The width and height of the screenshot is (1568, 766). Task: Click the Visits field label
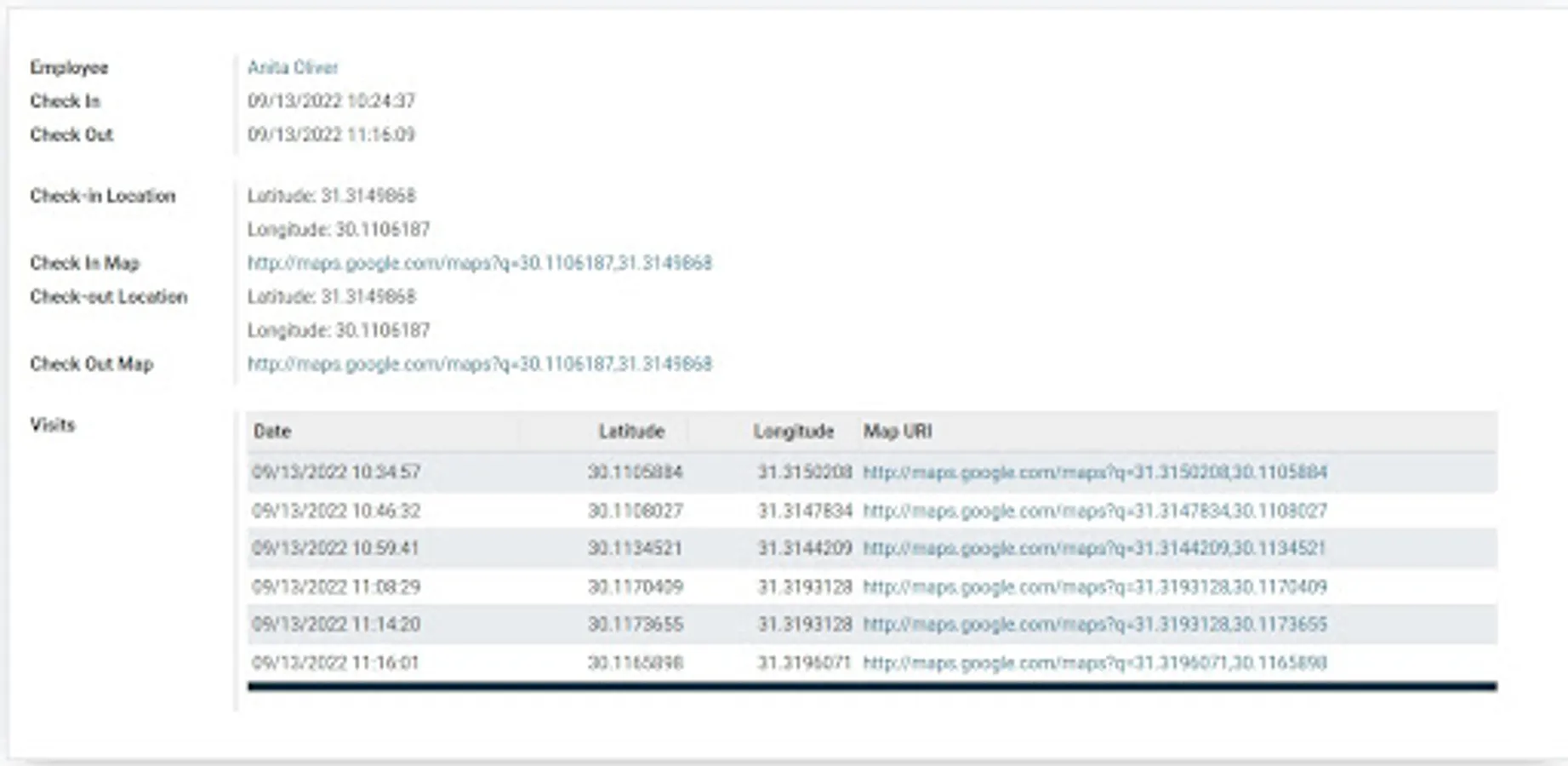point(53,426)
